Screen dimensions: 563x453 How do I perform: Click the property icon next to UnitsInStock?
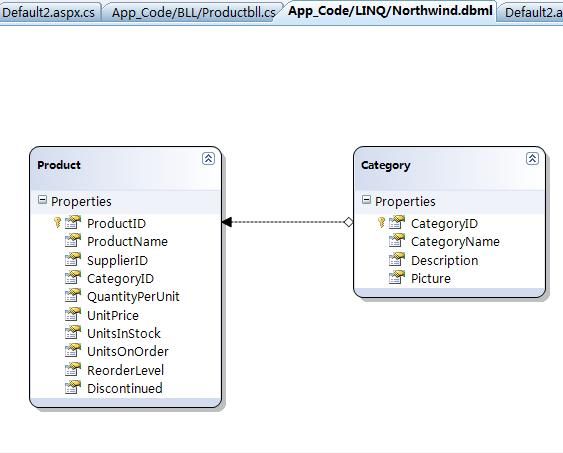tap(73, 333)
